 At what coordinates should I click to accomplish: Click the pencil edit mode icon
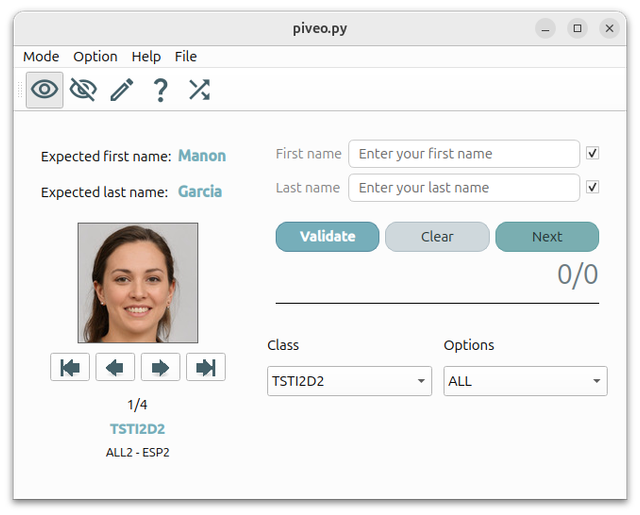(x=121, y=90)
